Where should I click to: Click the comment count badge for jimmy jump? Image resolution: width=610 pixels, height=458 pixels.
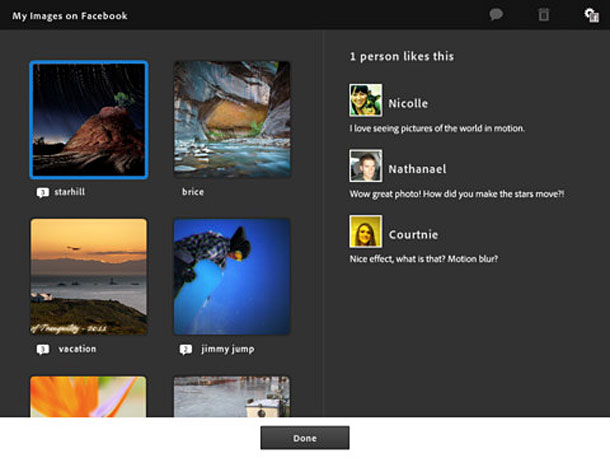click(186, 349)
